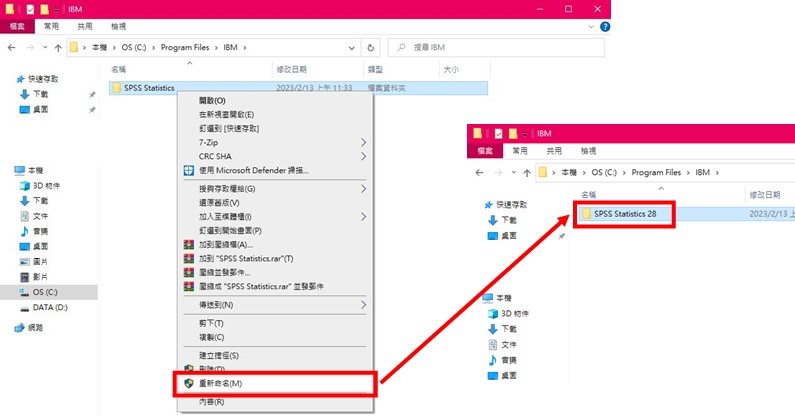Expand the 7-Zip submenu
The width and height of the screenshot is (795, 417).
coord(275,143)
